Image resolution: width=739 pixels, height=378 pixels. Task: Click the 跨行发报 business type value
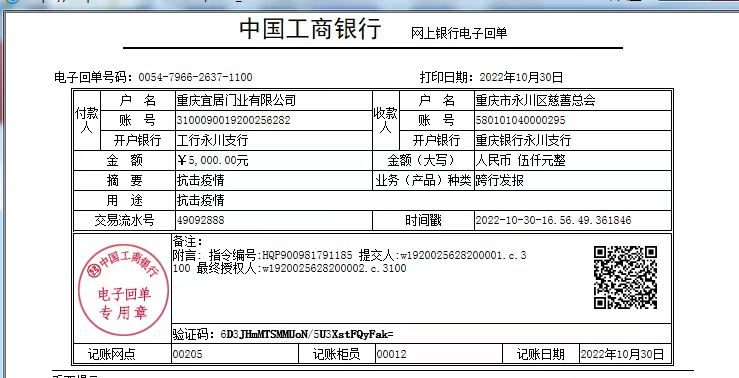(500, 181)
